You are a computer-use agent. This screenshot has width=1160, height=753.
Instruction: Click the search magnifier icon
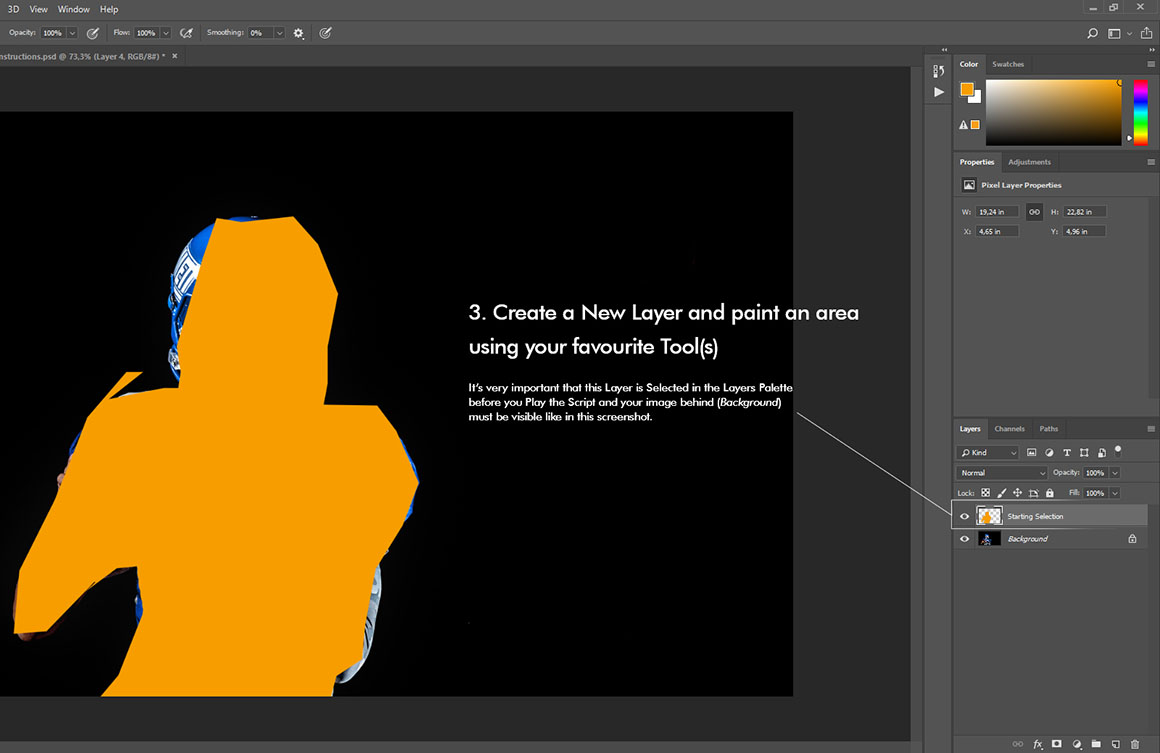tap(1092, 33)
